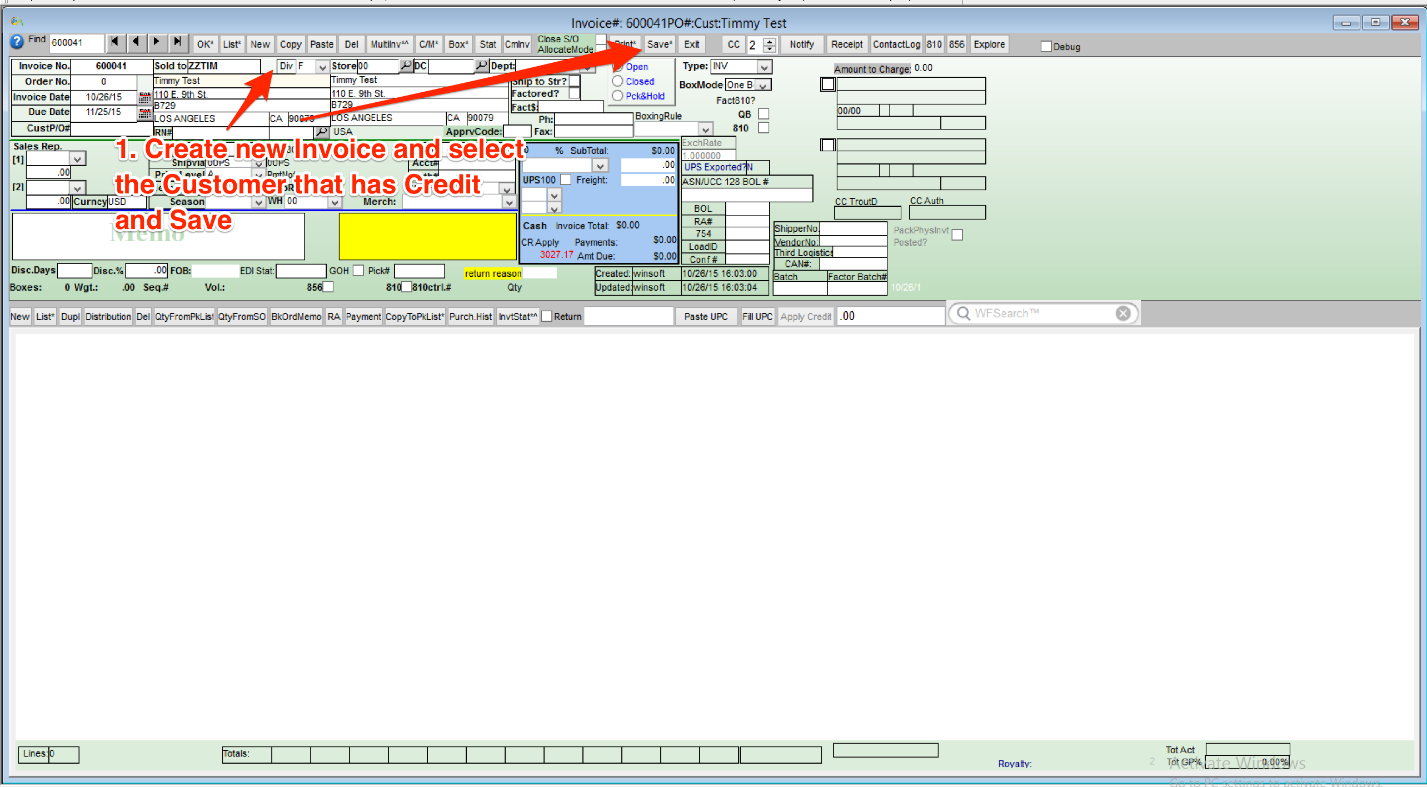Go to last record navigation arrow
Image resolution: width=1427 pixels, height=787 pixels.
177,43
